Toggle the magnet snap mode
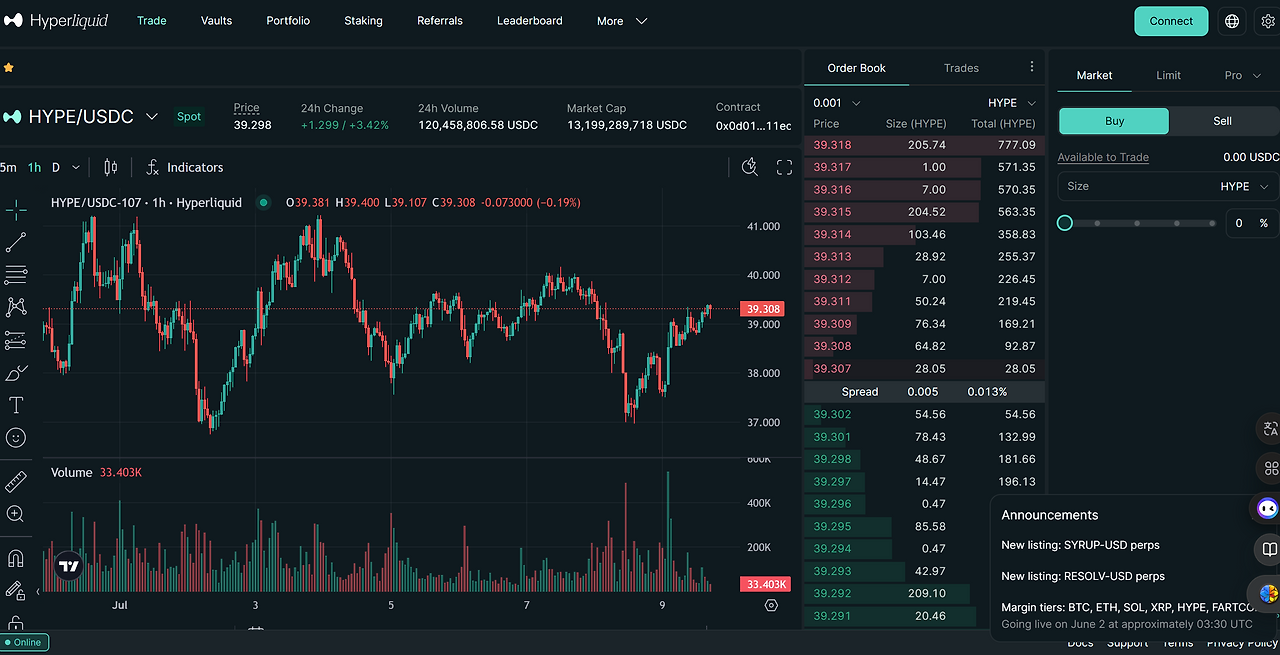Screen dimensions: 1280x655 (x=16, y=558)
